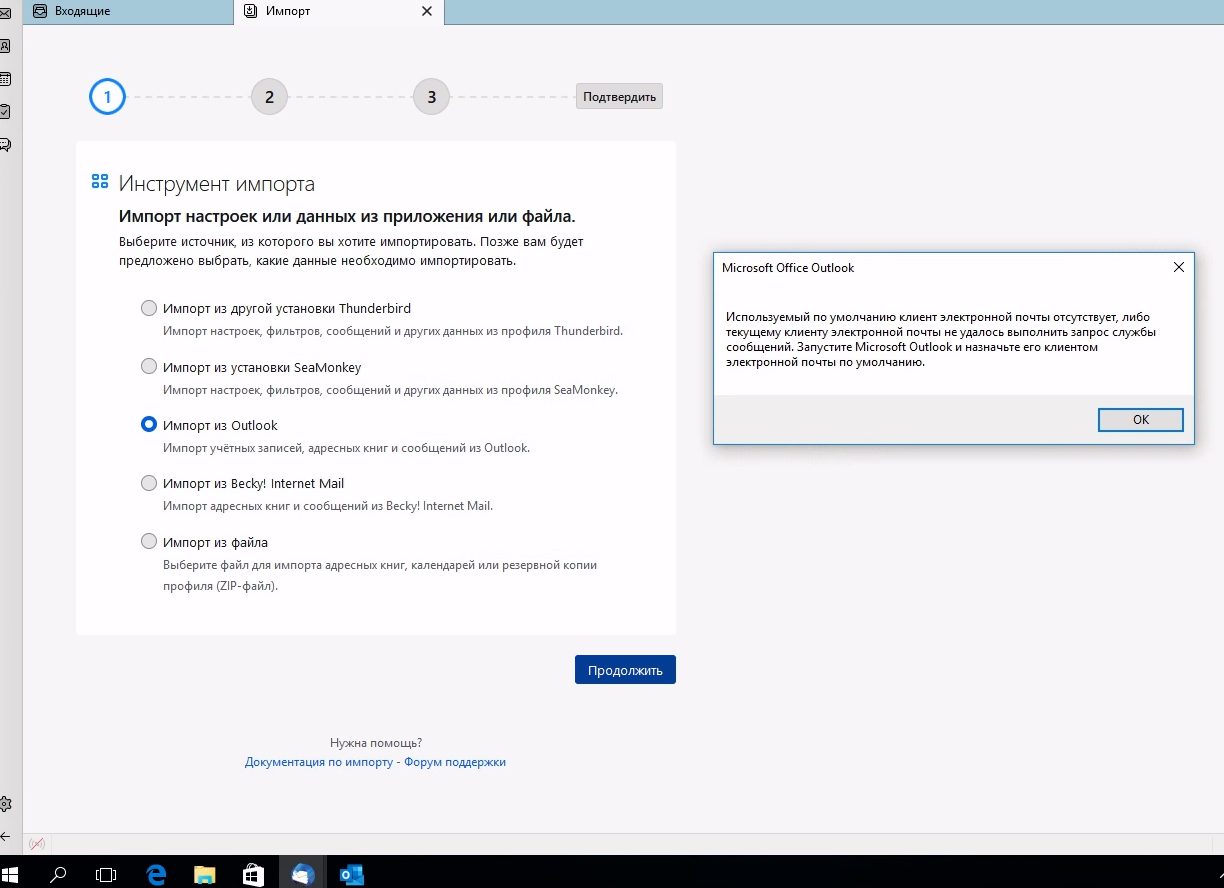Click the Импорт tab import icon

pyautogui.click(x=250, y=11)
